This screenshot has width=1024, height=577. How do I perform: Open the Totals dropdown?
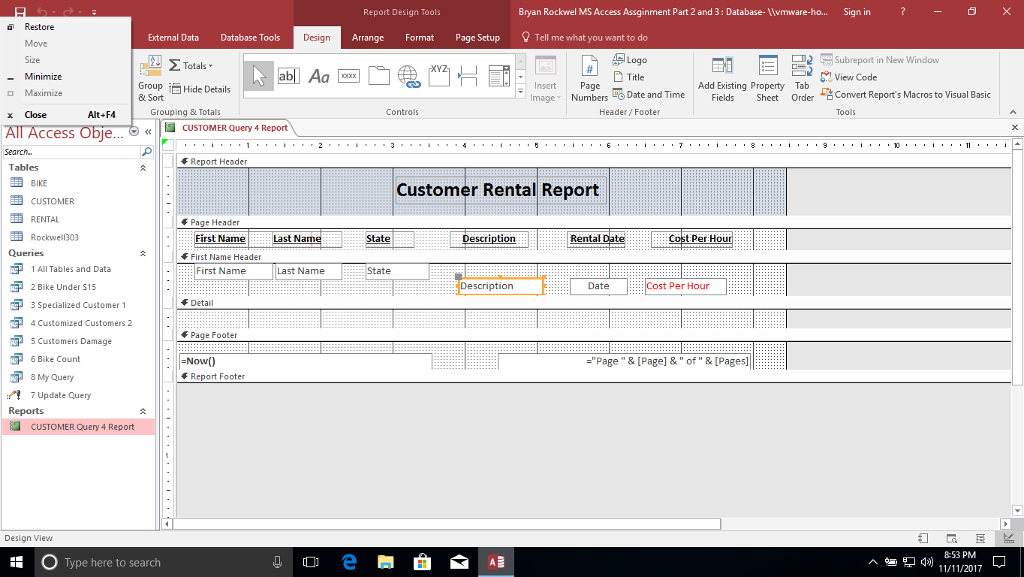tap(195, 65)
